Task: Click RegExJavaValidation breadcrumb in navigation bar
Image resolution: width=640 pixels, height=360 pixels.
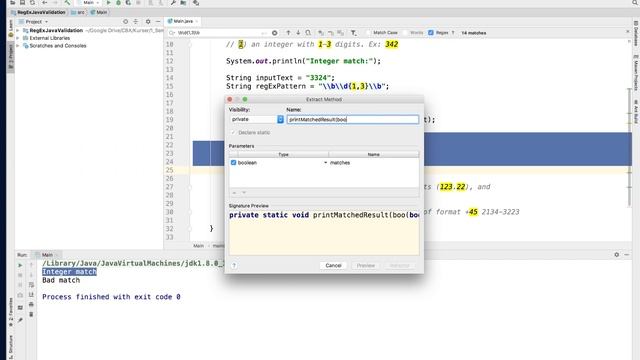Action: pyautogui.click(x=39, y=12)
